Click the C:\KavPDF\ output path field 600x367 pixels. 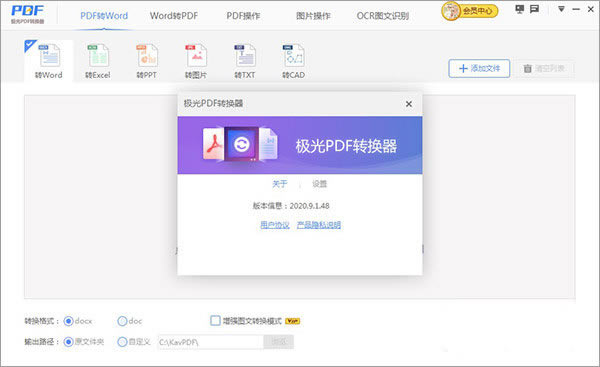coord(210,342)
